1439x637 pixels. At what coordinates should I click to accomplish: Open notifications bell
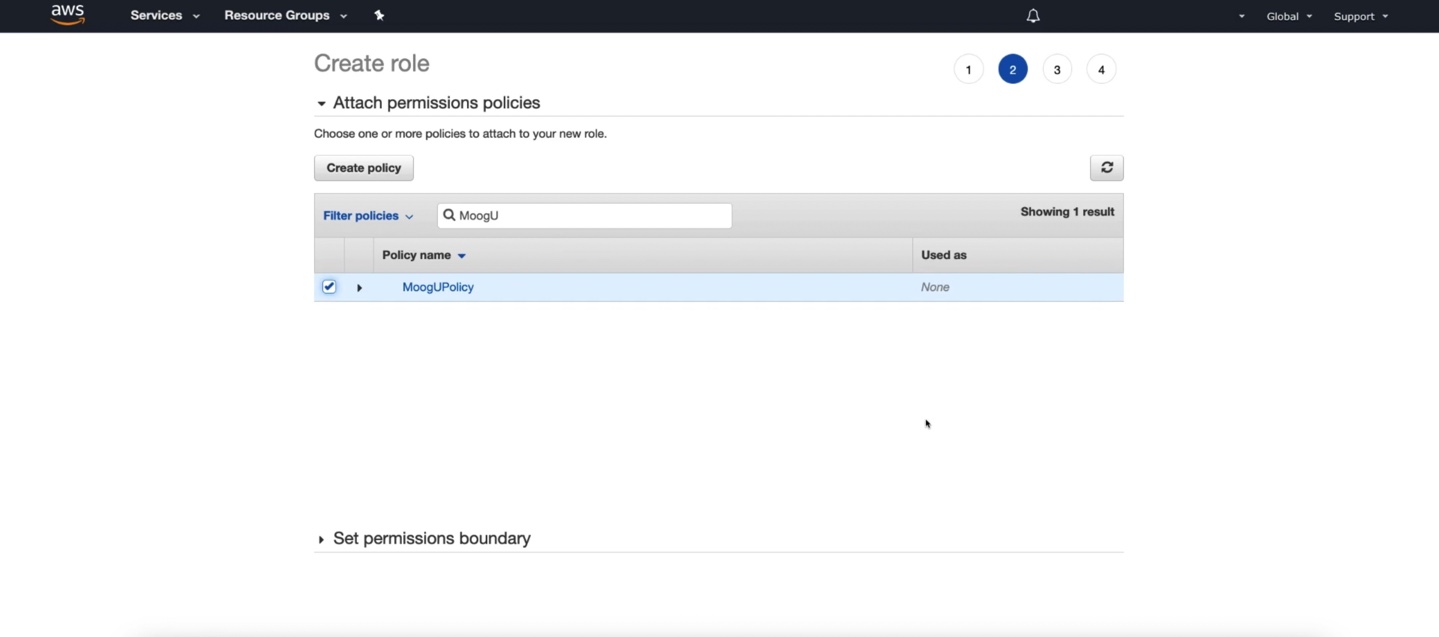[1033, 16]
